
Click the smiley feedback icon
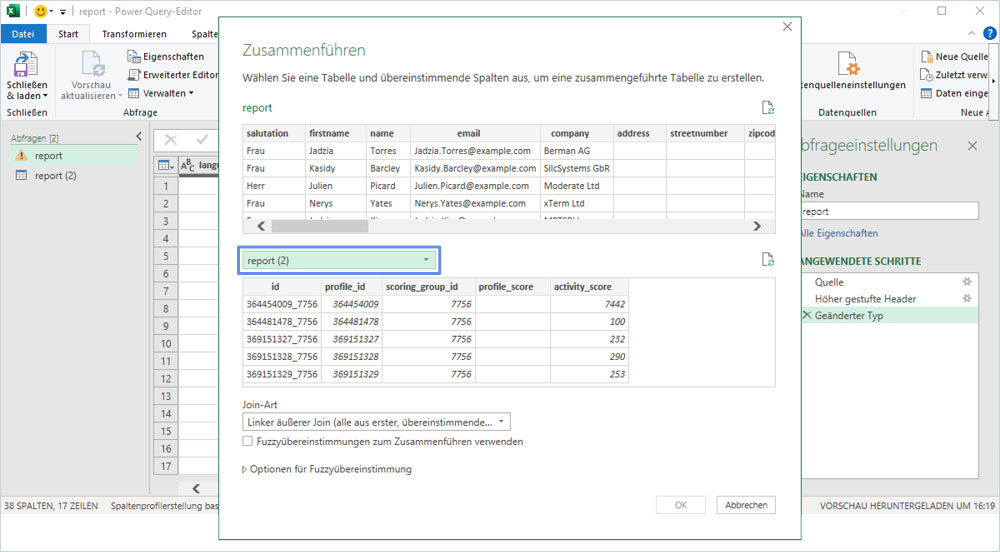tap(41, 11)
